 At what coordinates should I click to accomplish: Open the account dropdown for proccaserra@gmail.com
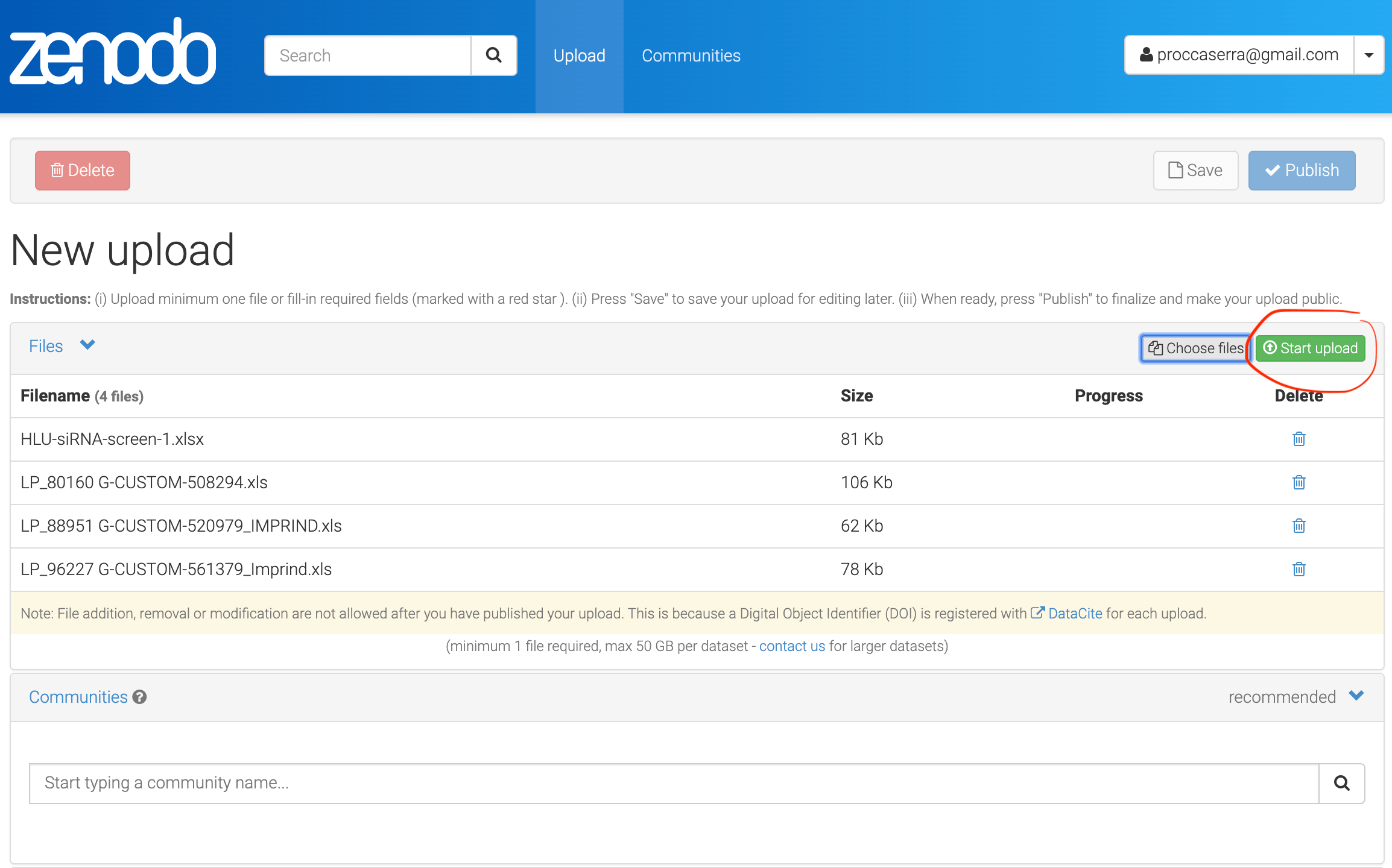pos(1368,55)
